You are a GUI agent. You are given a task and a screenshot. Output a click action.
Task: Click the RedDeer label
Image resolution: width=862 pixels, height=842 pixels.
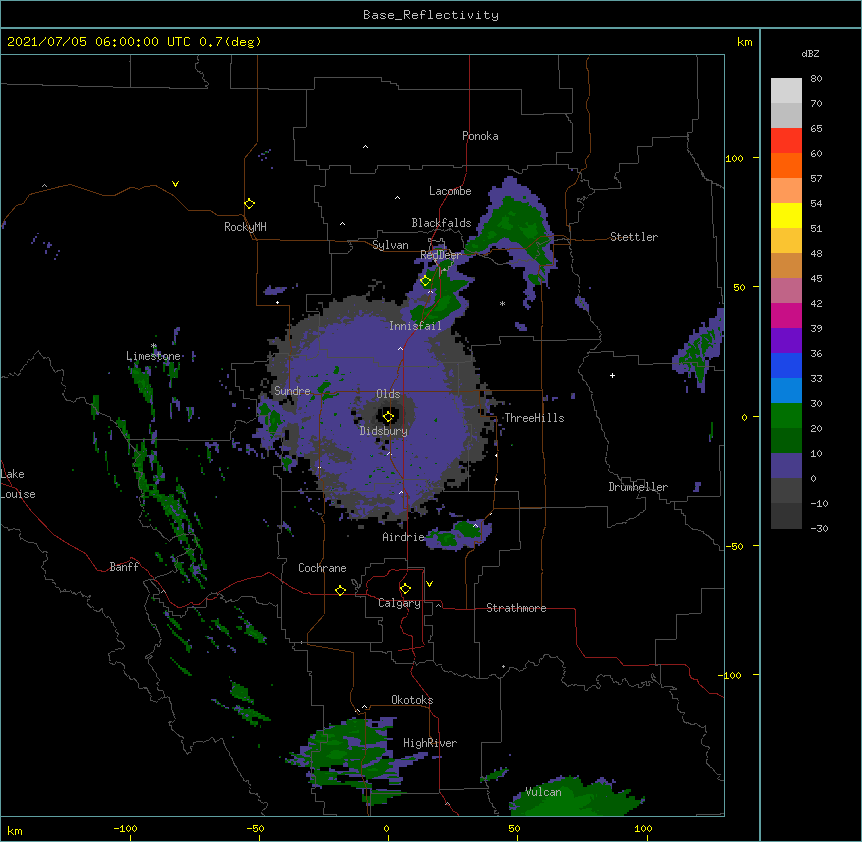(x=440, y=255)
